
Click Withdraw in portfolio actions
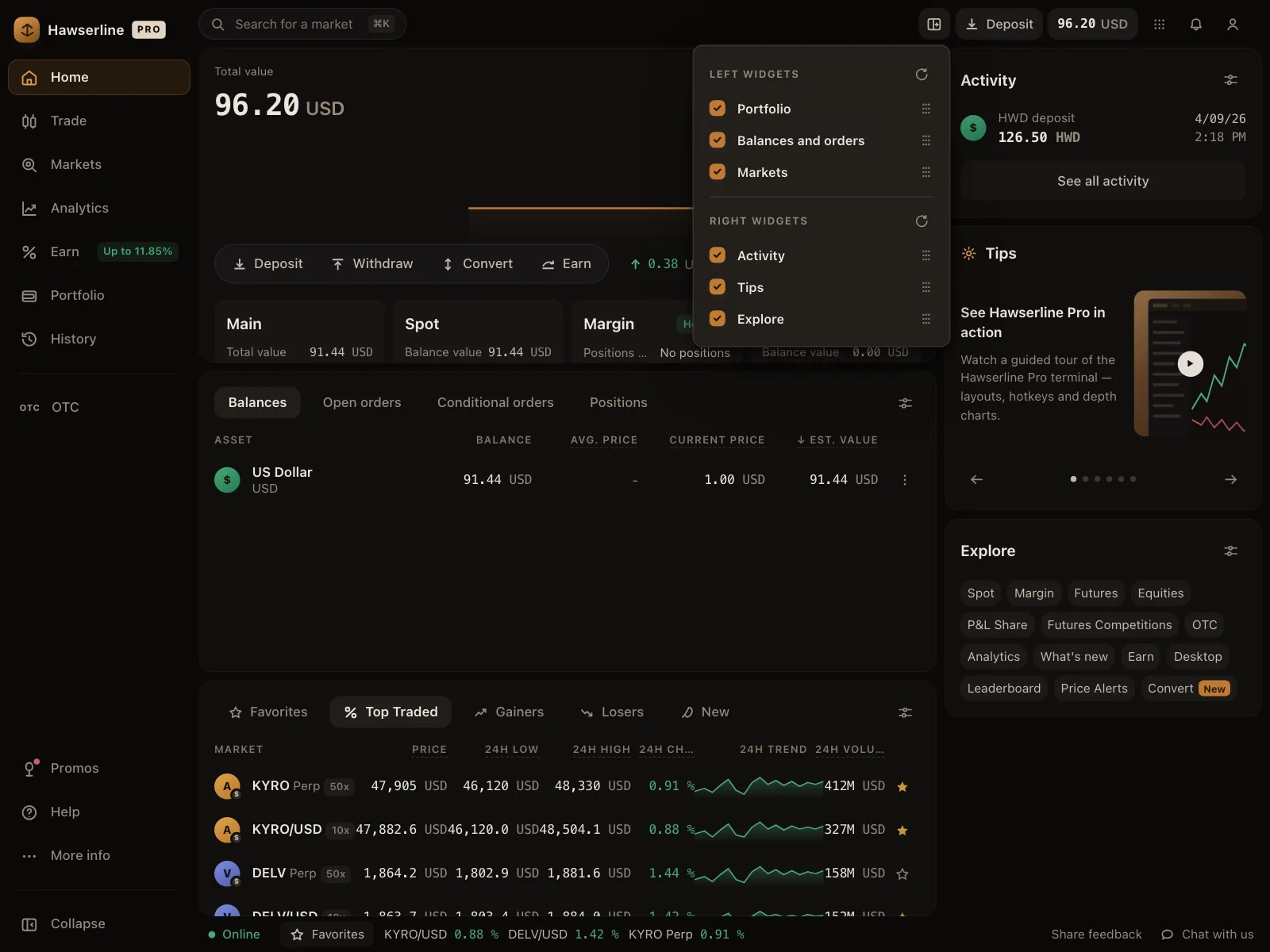pyautogui.click(x=372, y=264)
